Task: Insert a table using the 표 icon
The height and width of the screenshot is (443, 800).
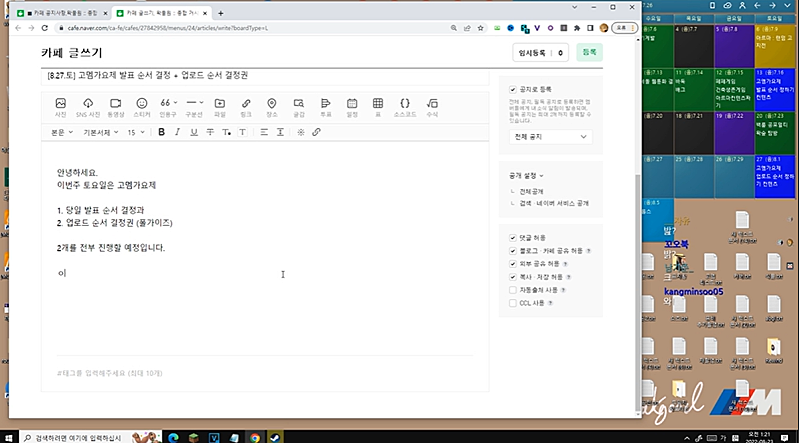Action: coord(378,108)
